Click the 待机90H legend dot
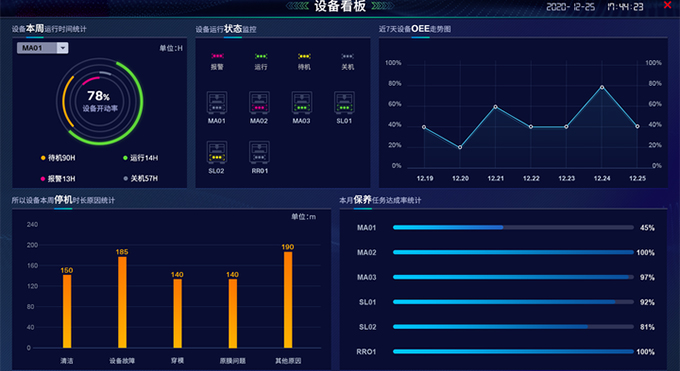The width and height of the screenshot is (680, 371). 43,158
